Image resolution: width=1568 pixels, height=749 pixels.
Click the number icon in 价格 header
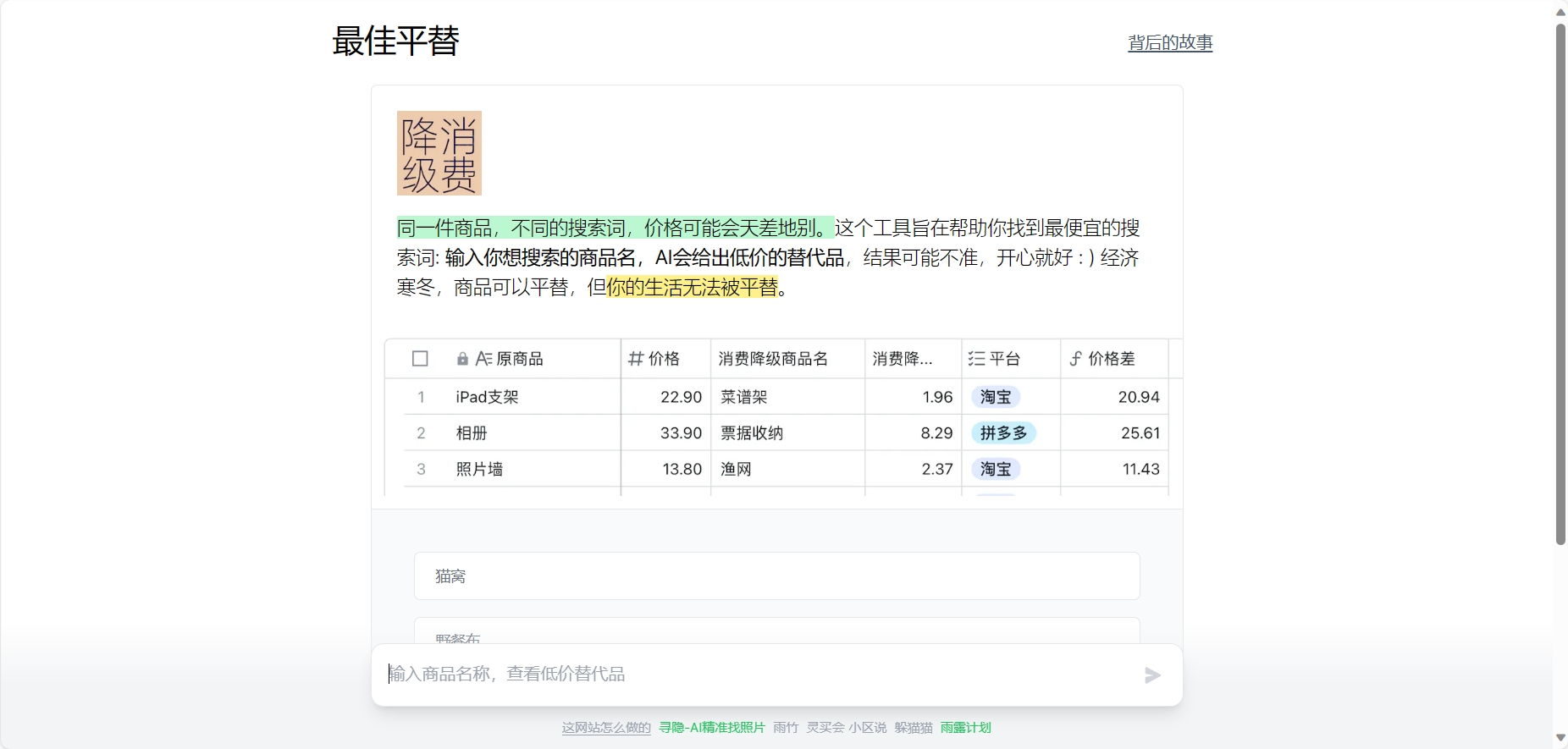pos(636,359)
